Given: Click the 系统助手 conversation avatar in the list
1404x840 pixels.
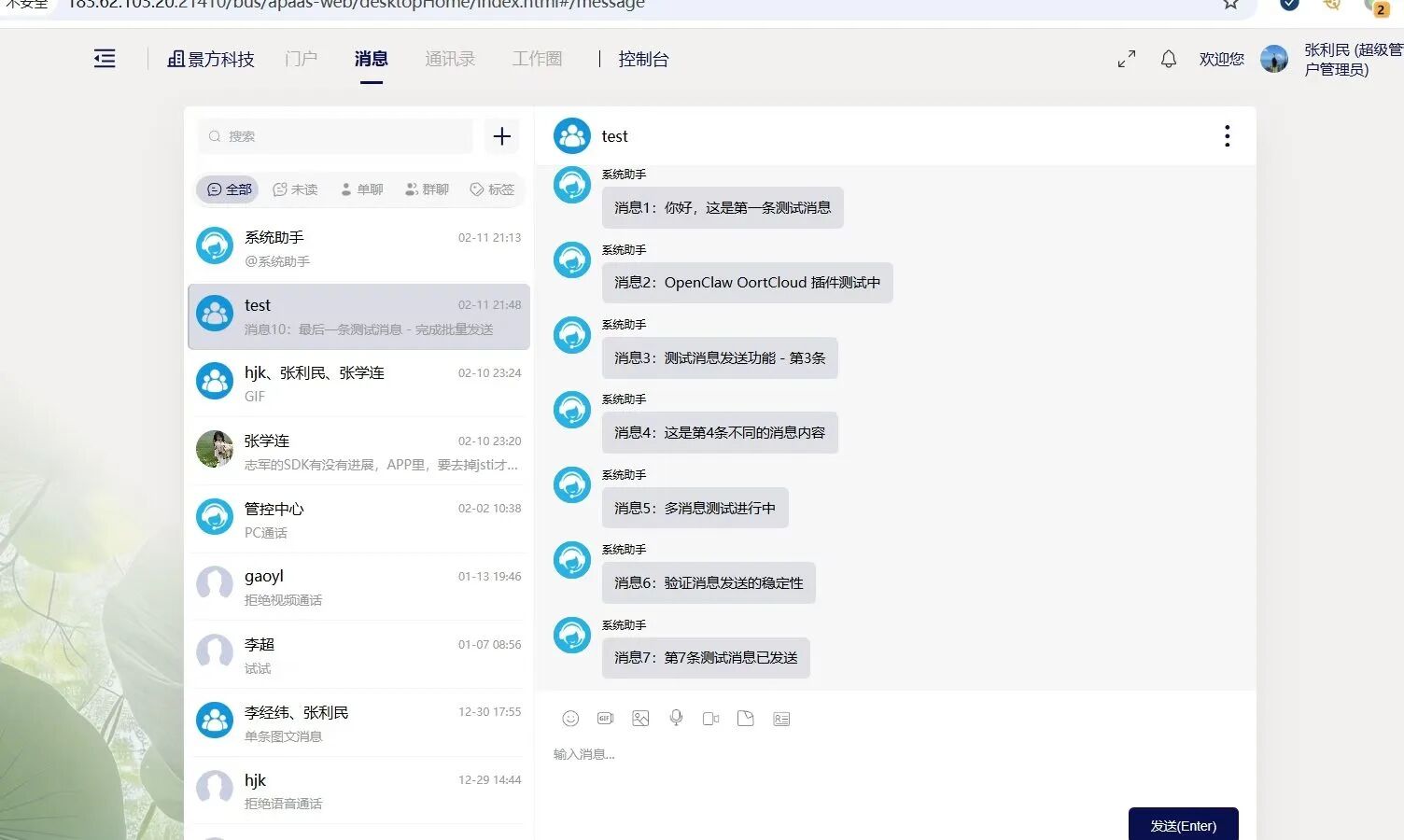Looking at the screenshot, I should 215,245.
